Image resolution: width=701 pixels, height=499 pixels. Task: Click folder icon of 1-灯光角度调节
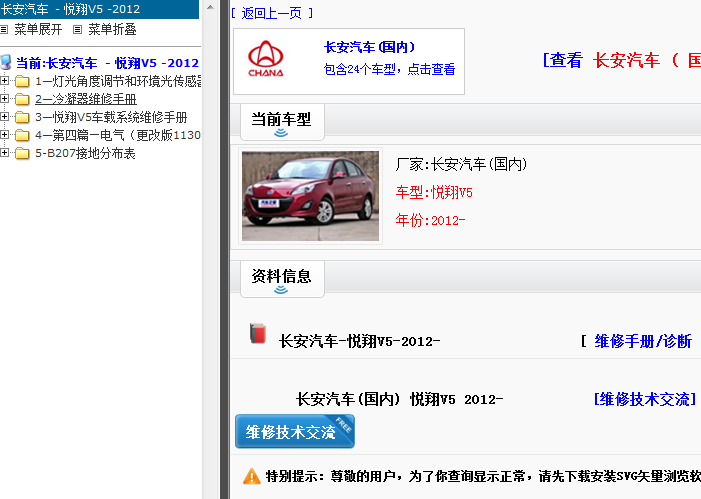(x=22, y=81)
